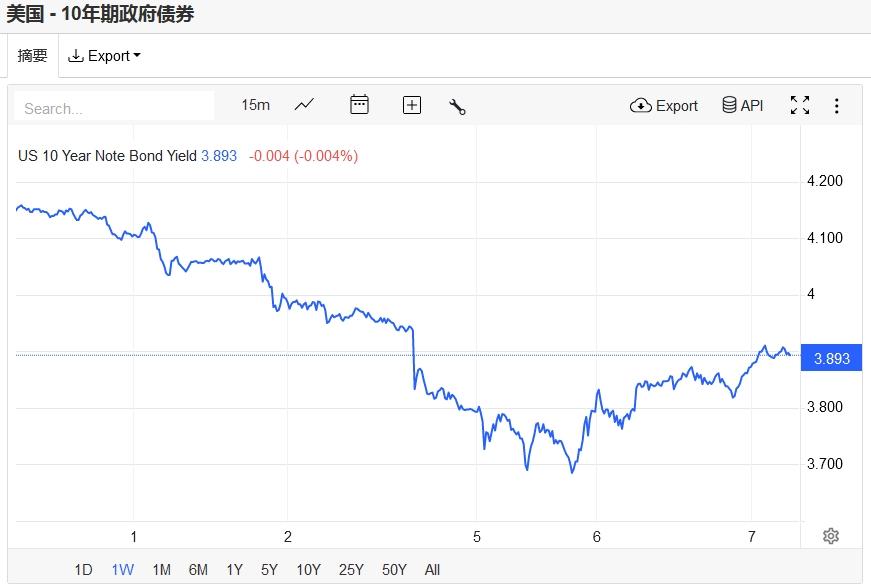This screenshot has height=585, width=871.
Task: Choose the 1Y time range
Action: pyautogui.click(x=234, y=570)
